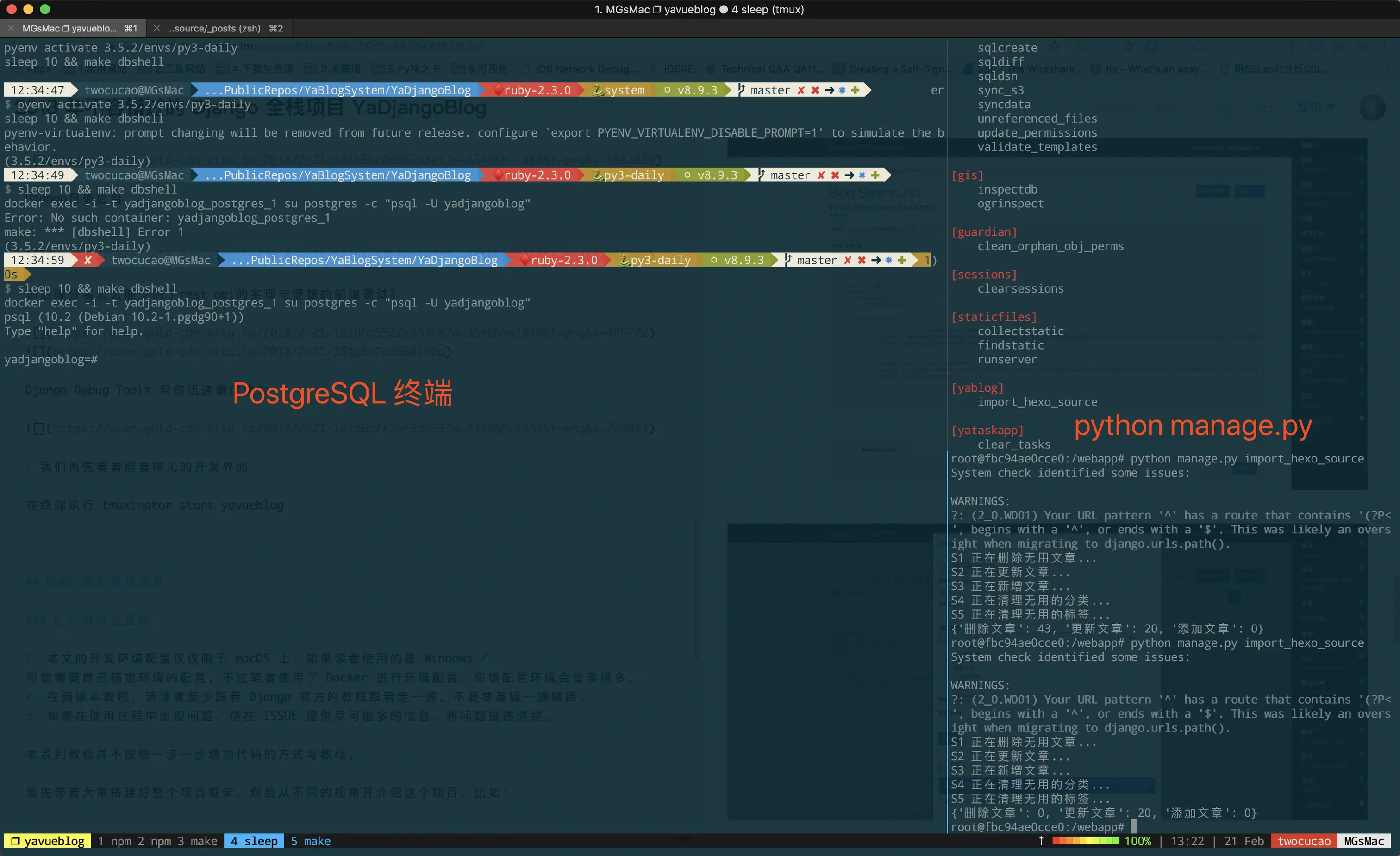
Task: Open tmux window 5 make
Action: 311,841
